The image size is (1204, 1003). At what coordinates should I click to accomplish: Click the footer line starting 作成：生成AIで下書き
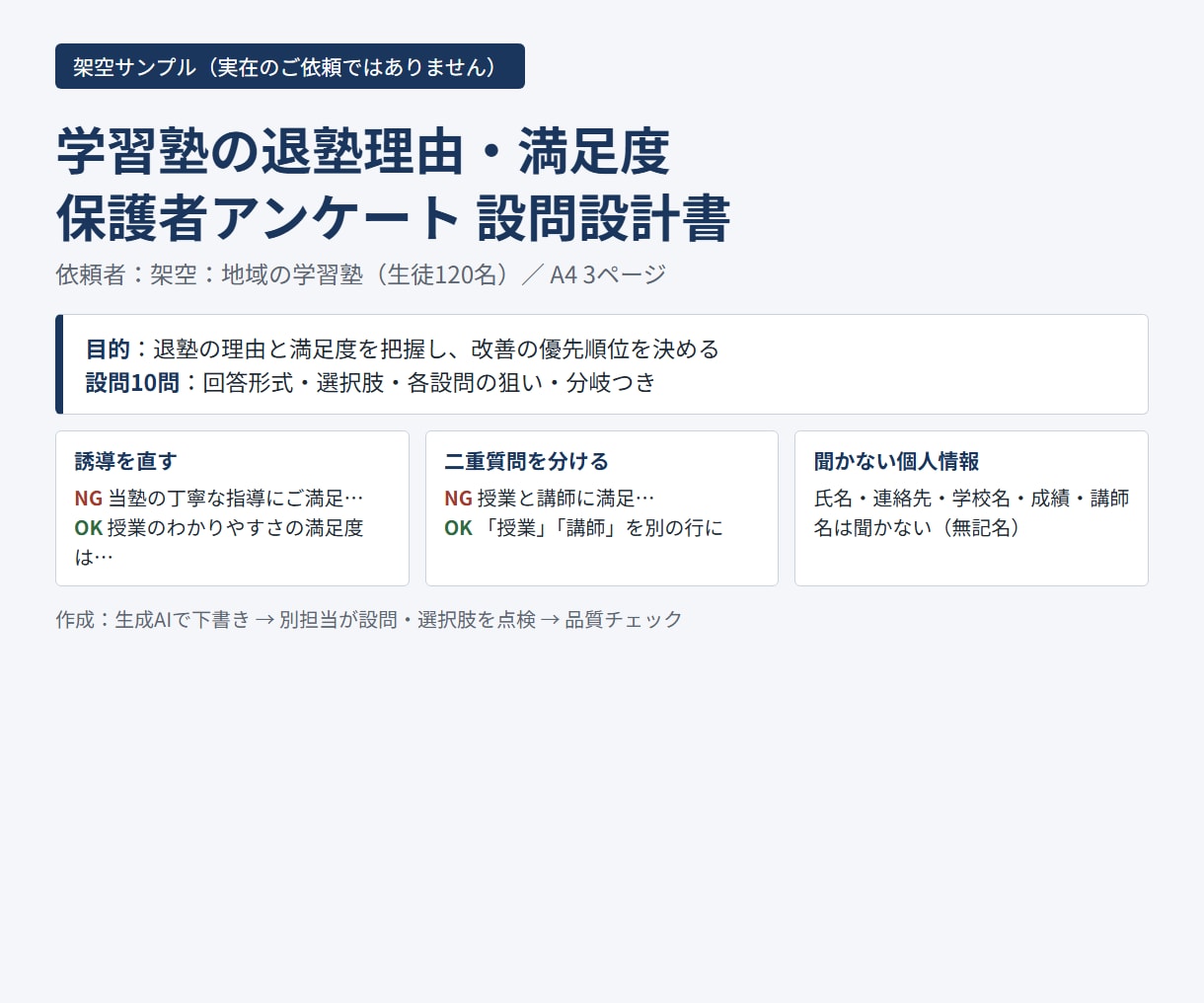pos(369,619)
